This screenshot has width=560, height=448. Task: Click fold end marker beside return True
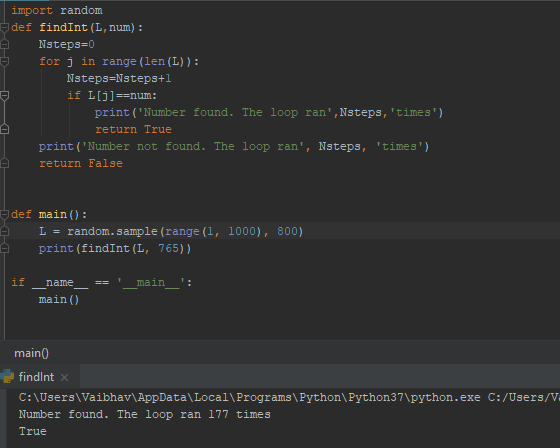(x=4, y=129)
